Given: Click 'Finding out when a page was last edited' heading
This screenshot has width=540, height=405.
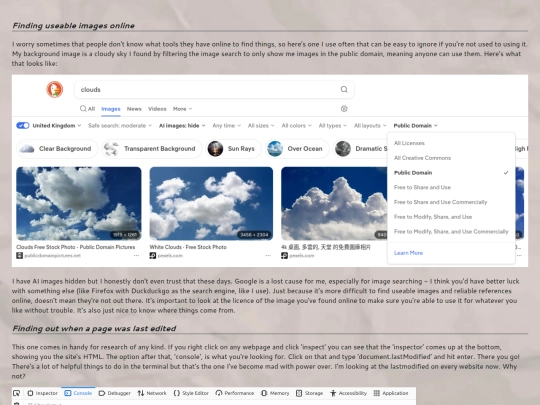Looking at the screenshot, I should point(94,328).
